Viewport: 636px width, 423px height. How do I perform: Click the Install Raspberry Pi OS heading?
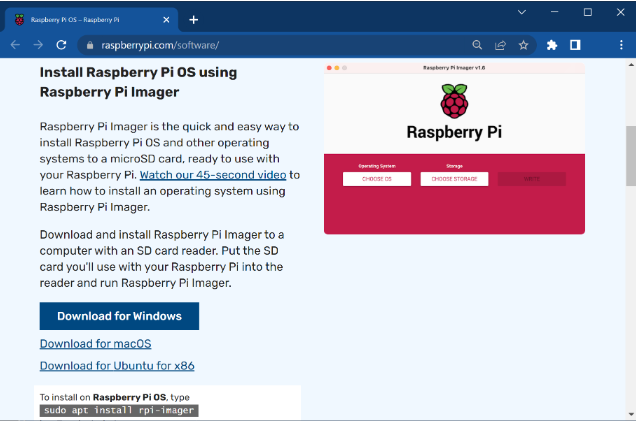point(138,82)
